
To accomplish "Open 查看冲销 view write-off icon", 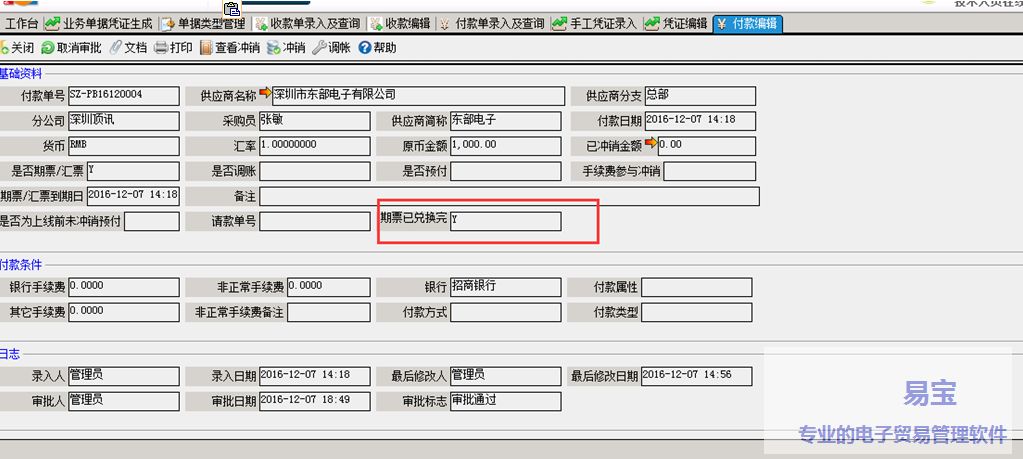I will (x=207, y=47).
